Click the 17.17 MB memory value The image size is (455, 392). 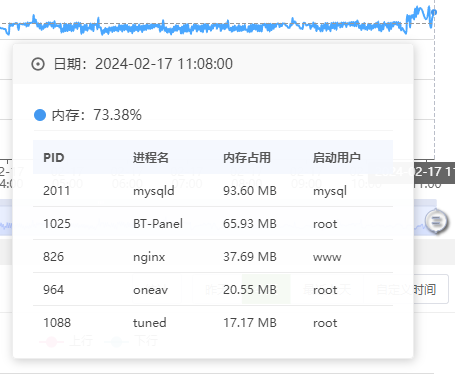click(250, 323)
